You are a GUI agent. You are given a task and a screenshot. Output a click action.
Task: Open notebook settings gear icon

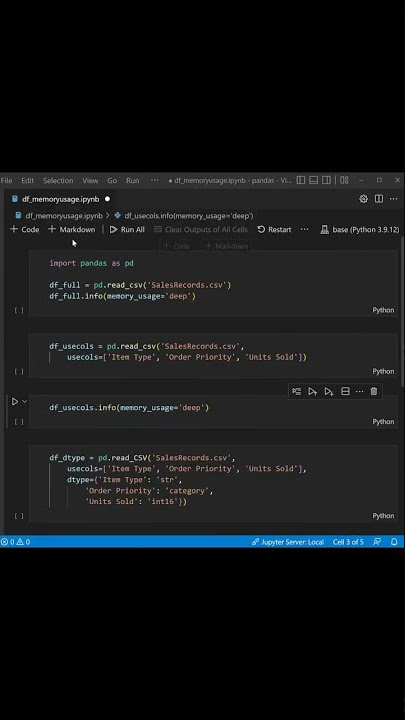click(x=363, y=199)
